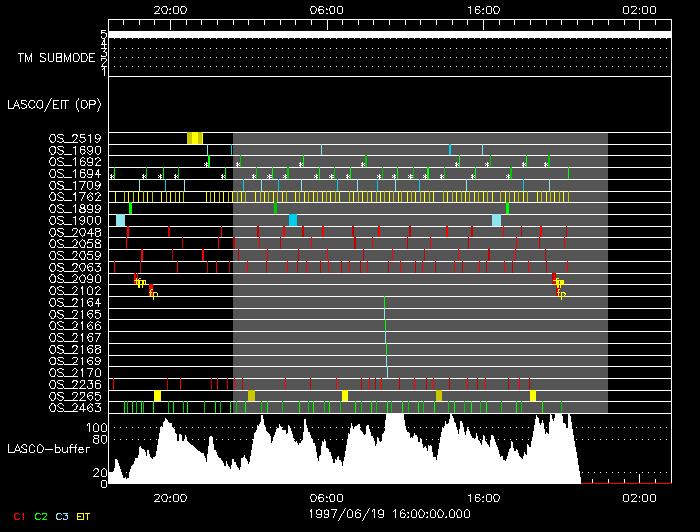Click the TM SUBMODE label
The image size is (700, 532).
click(x=57, y=58)
